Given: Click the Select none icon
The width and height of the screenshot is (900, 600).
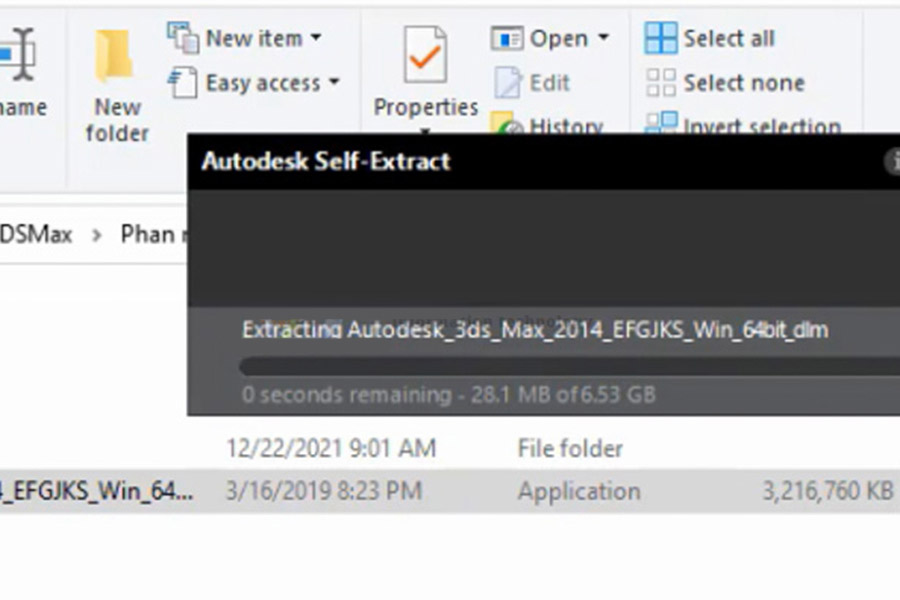Looking at the screenshot, I should point(661,83).
